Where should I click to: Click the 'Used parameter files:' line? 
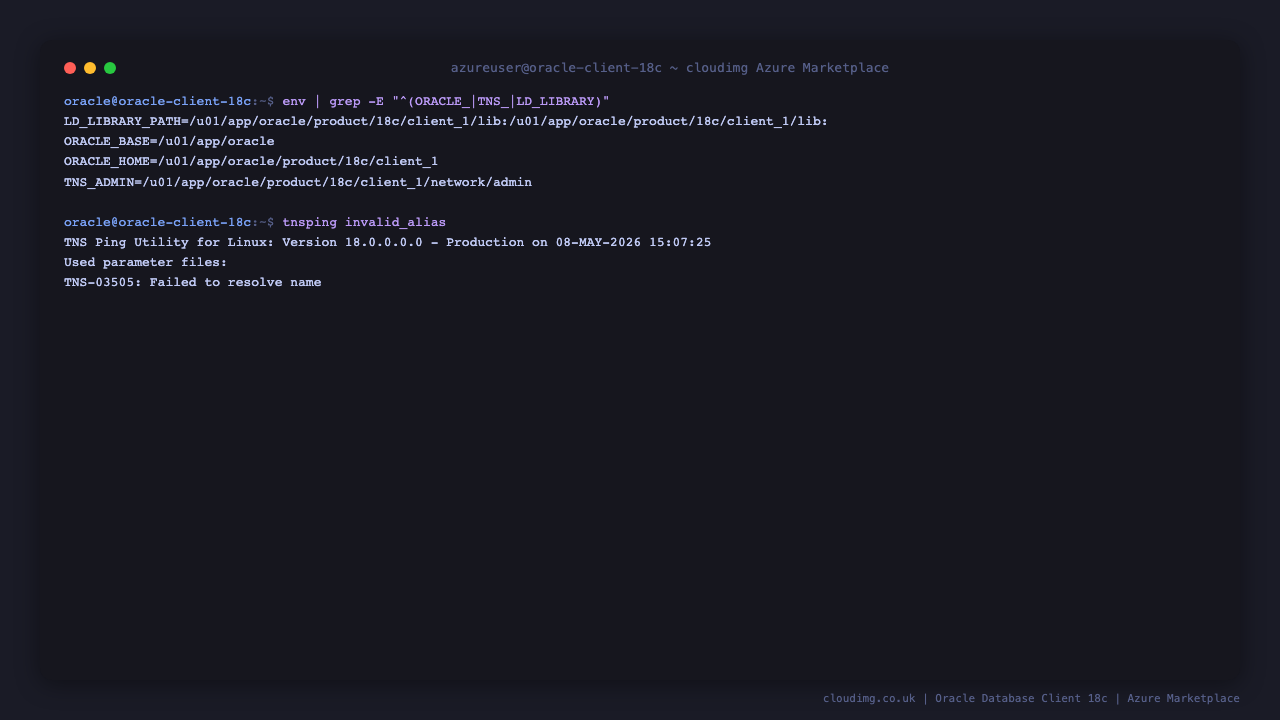click(x=146, y=262)
